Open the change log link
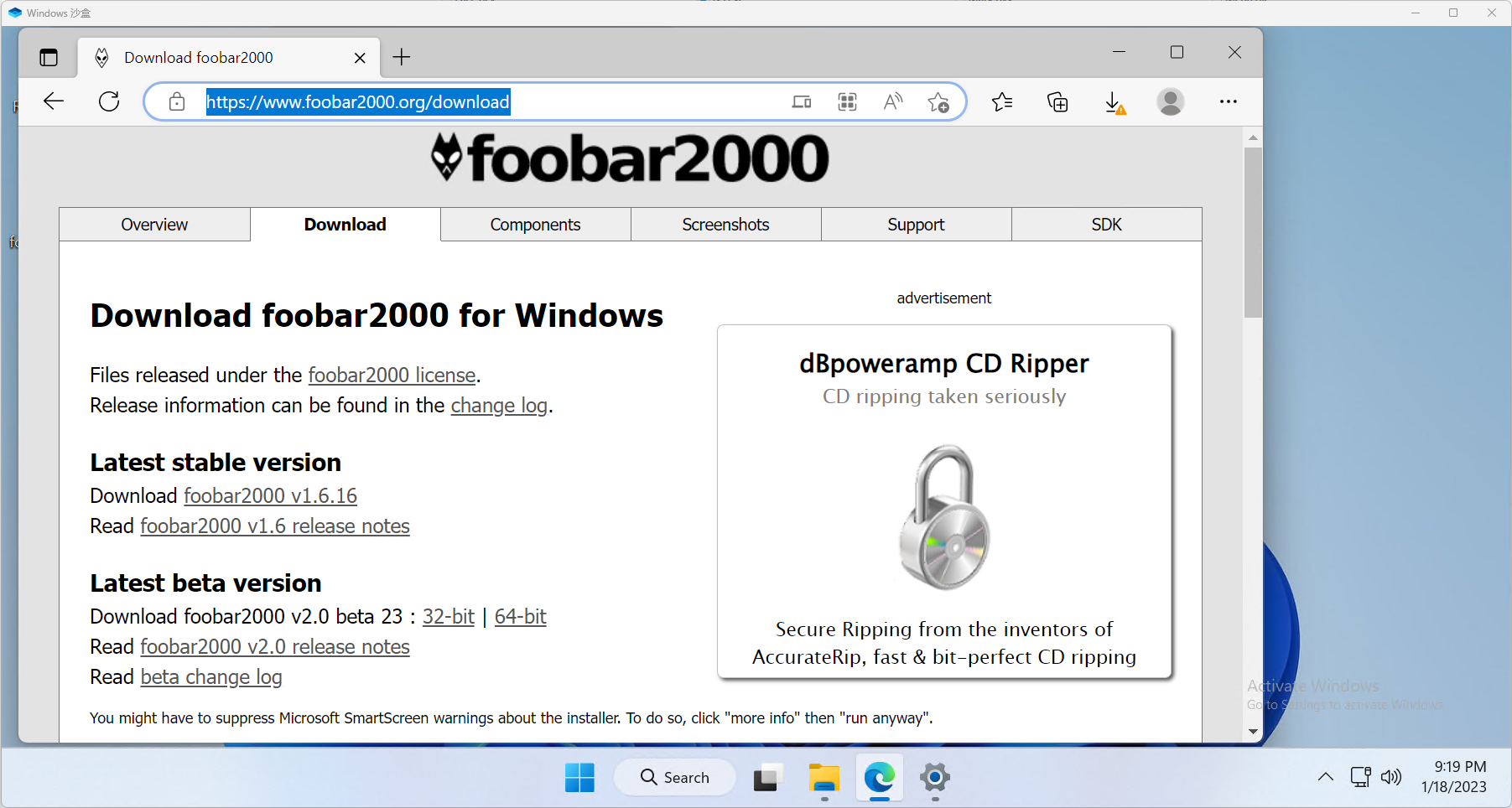 click(499, 406)
